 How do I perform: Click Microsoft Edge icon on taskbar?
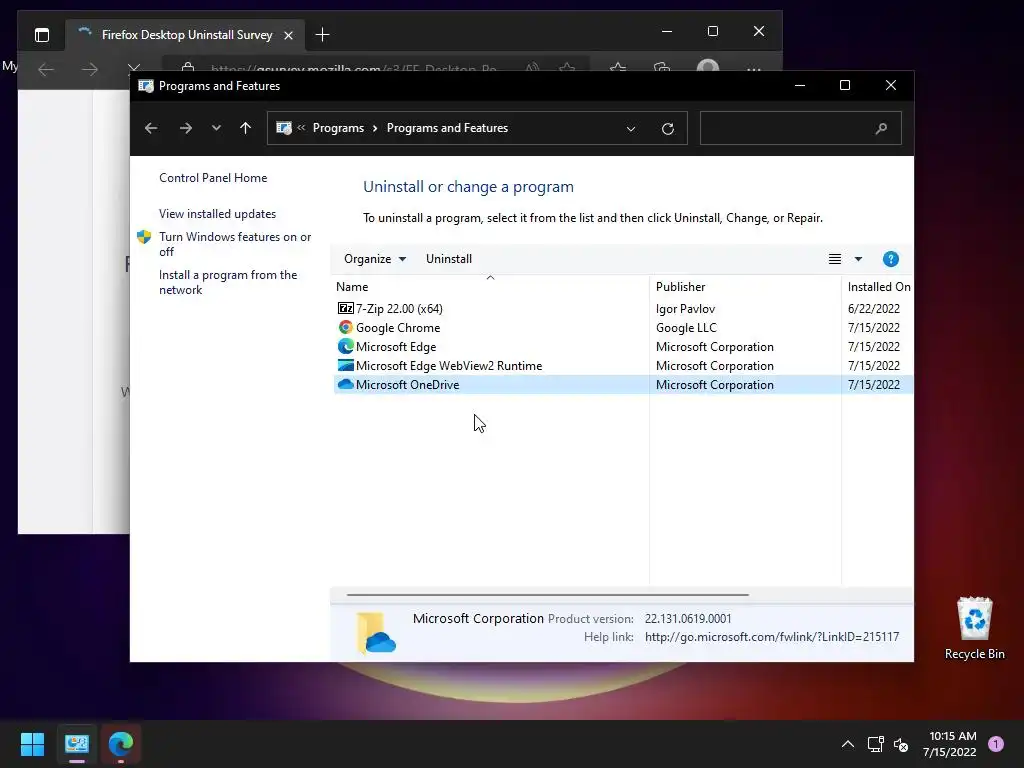click(121, 744)
